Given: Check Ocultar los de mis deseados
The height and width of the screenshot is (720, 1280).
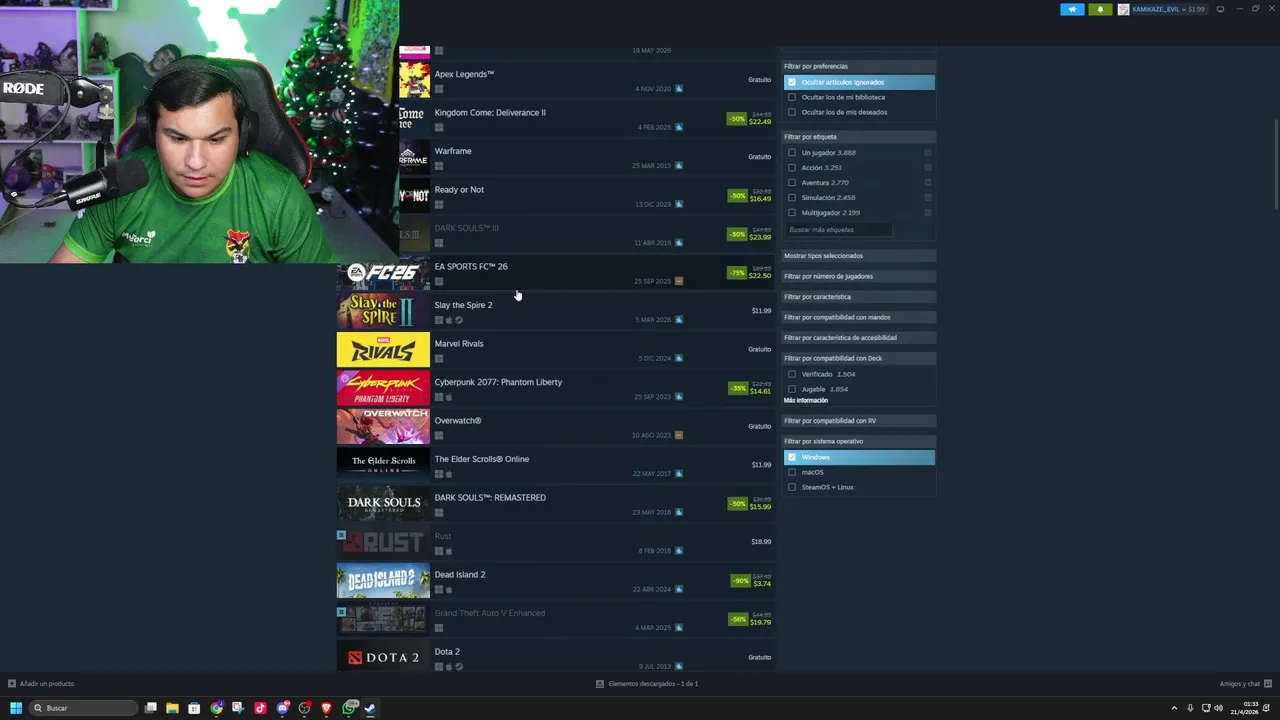Looking at the screenshot, I should (792, 112).
